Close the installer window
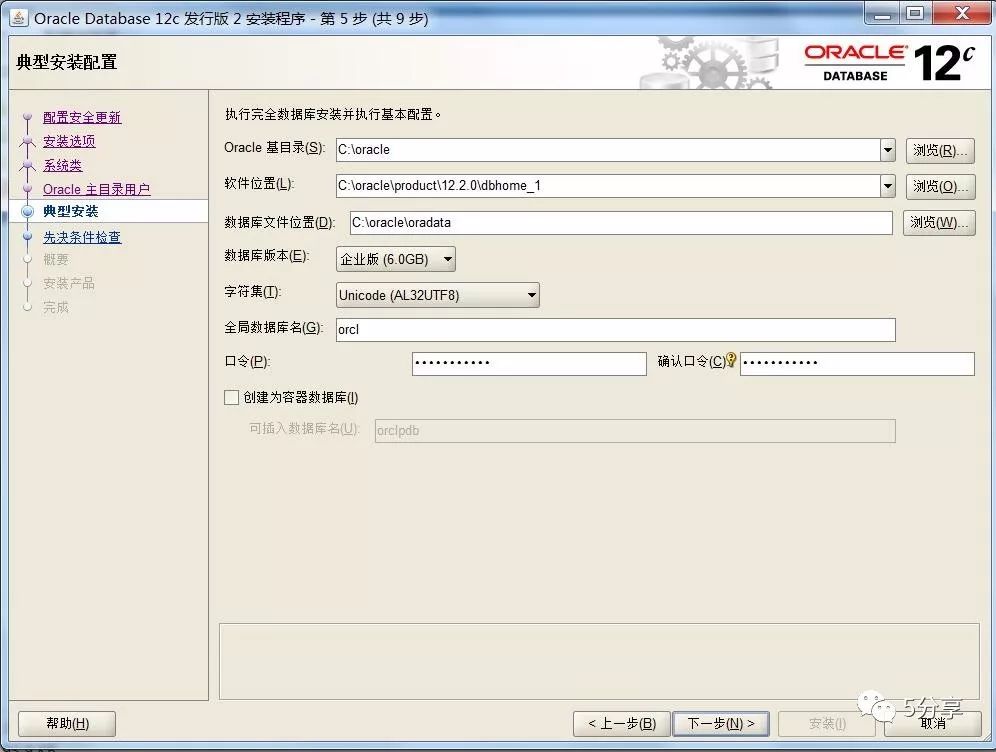This screenshot has height=752, width=996. [962, 14]
